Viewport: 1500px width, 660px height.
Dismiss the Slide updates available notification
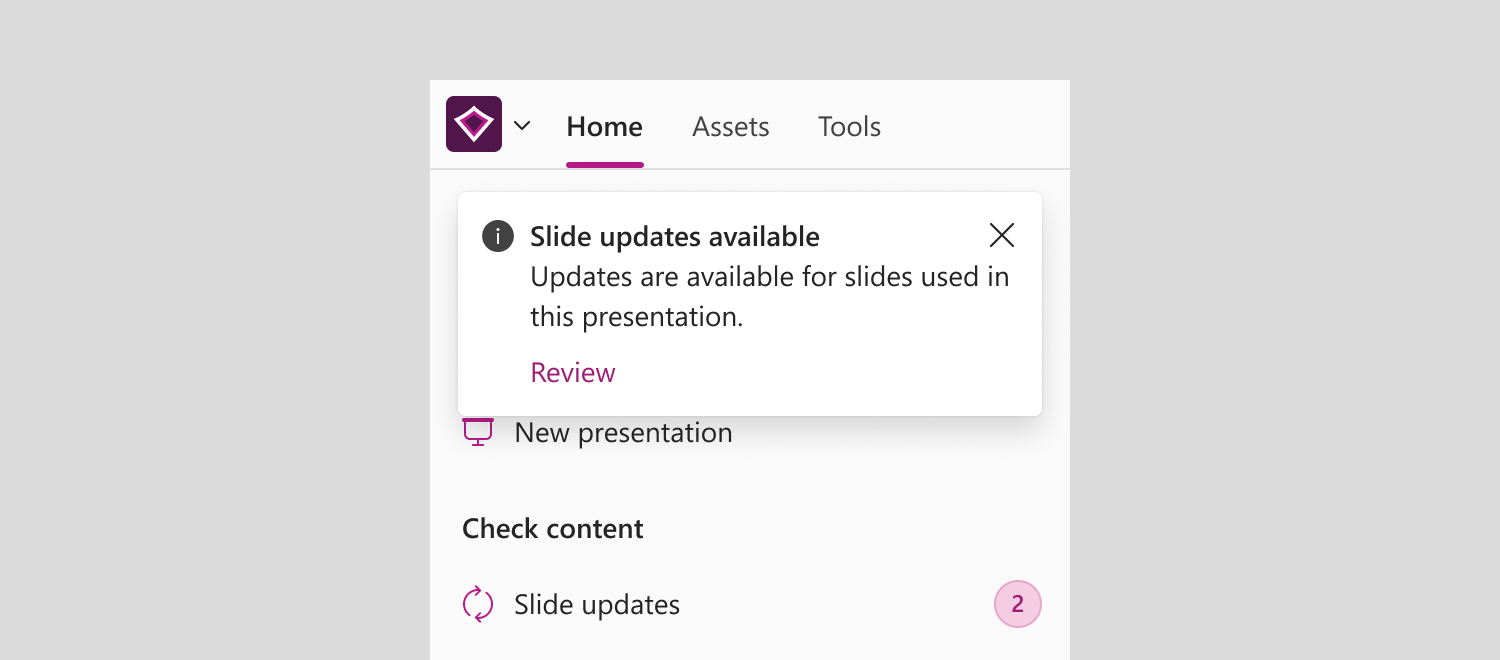click(x=1001, y=235)
